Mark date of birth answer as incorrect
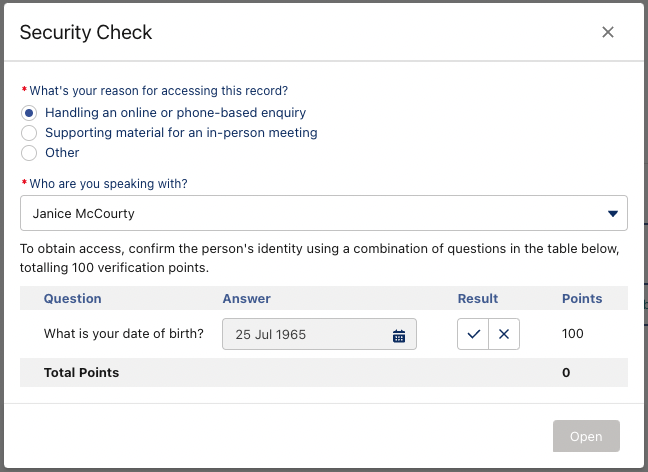Viewport: 648px width, 472px height. [504, 334]
